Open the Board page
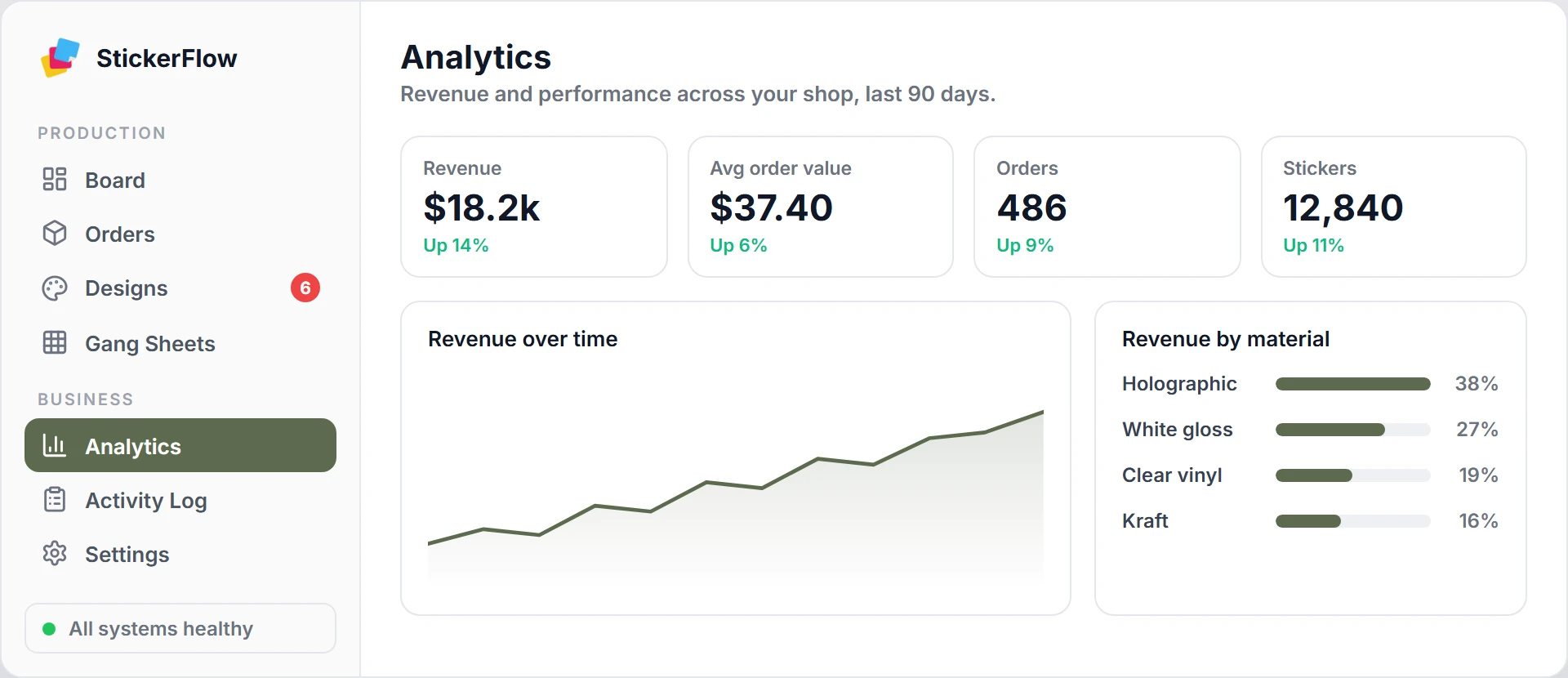The image size is (1568, 678). [180, 180]
